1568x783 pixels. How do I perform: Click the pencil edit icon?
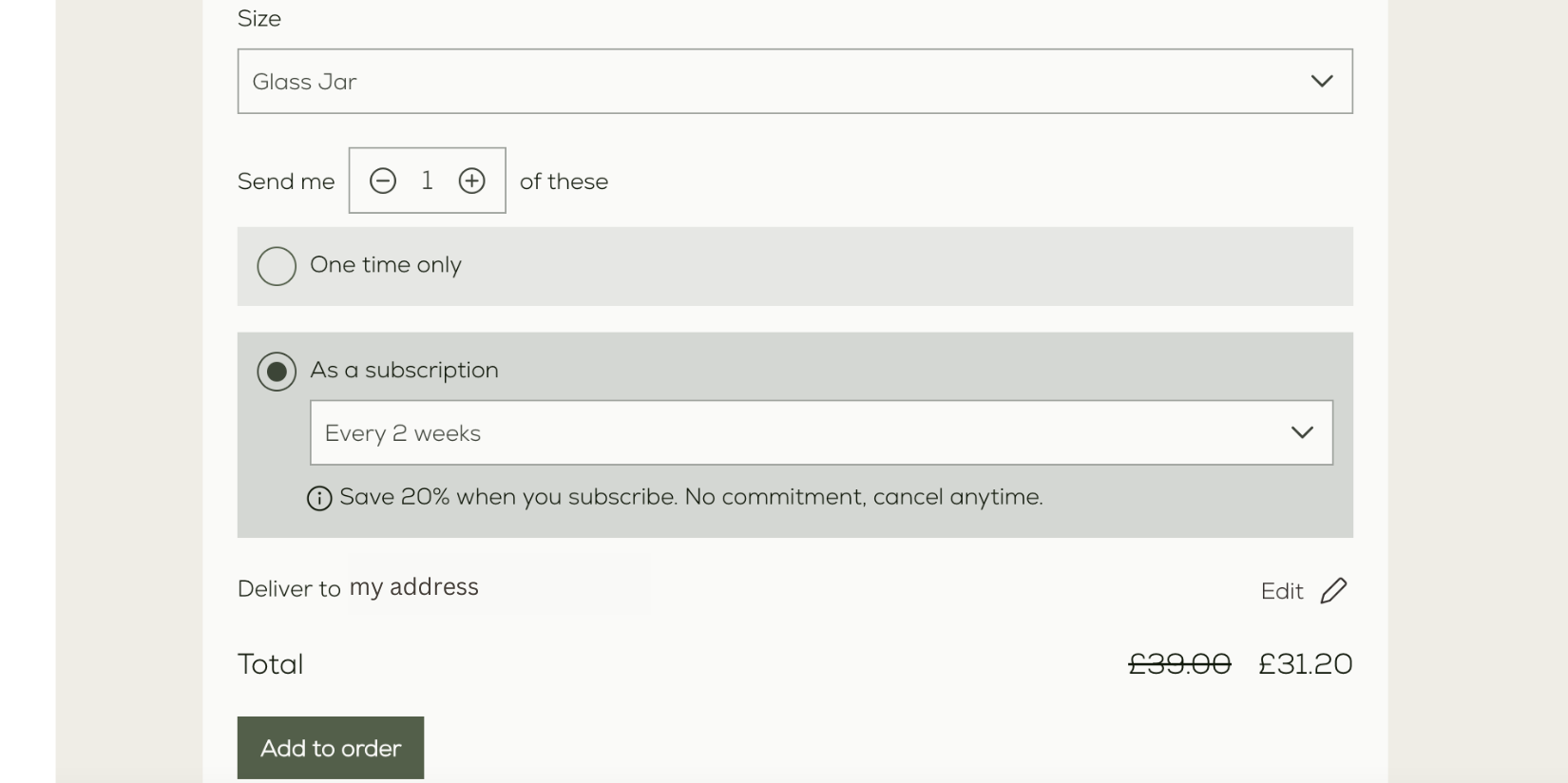click(x=1334, y=591)
